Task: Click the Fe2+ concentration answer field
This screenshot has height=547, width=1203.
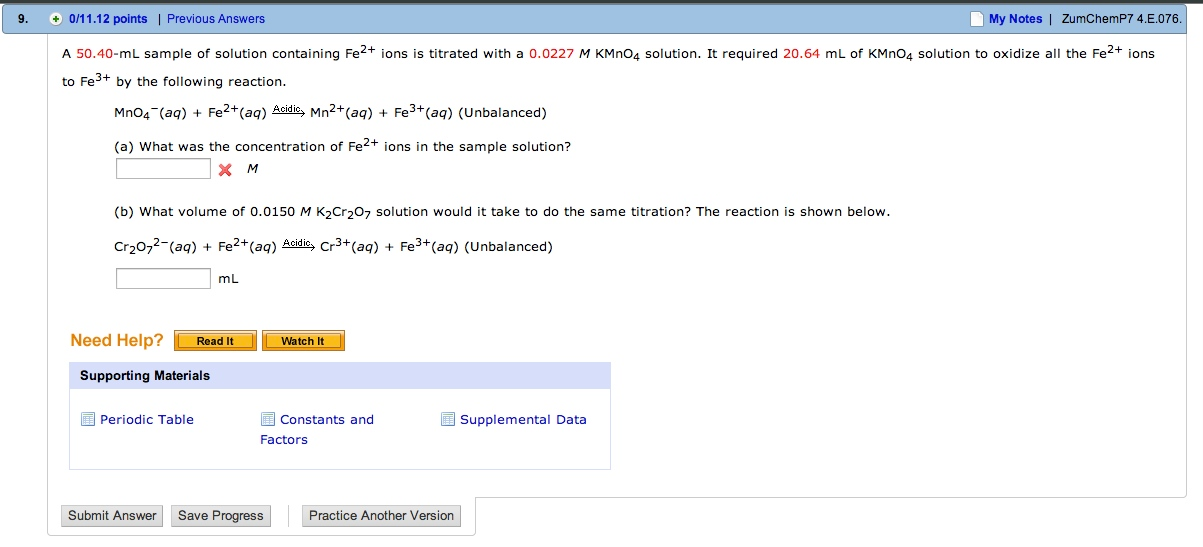Action: (x=163, y=169)
